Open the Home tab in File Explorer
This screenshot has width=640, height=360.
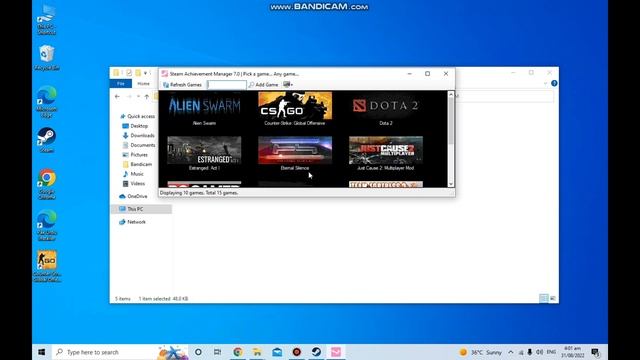click(x=143, y=84)
